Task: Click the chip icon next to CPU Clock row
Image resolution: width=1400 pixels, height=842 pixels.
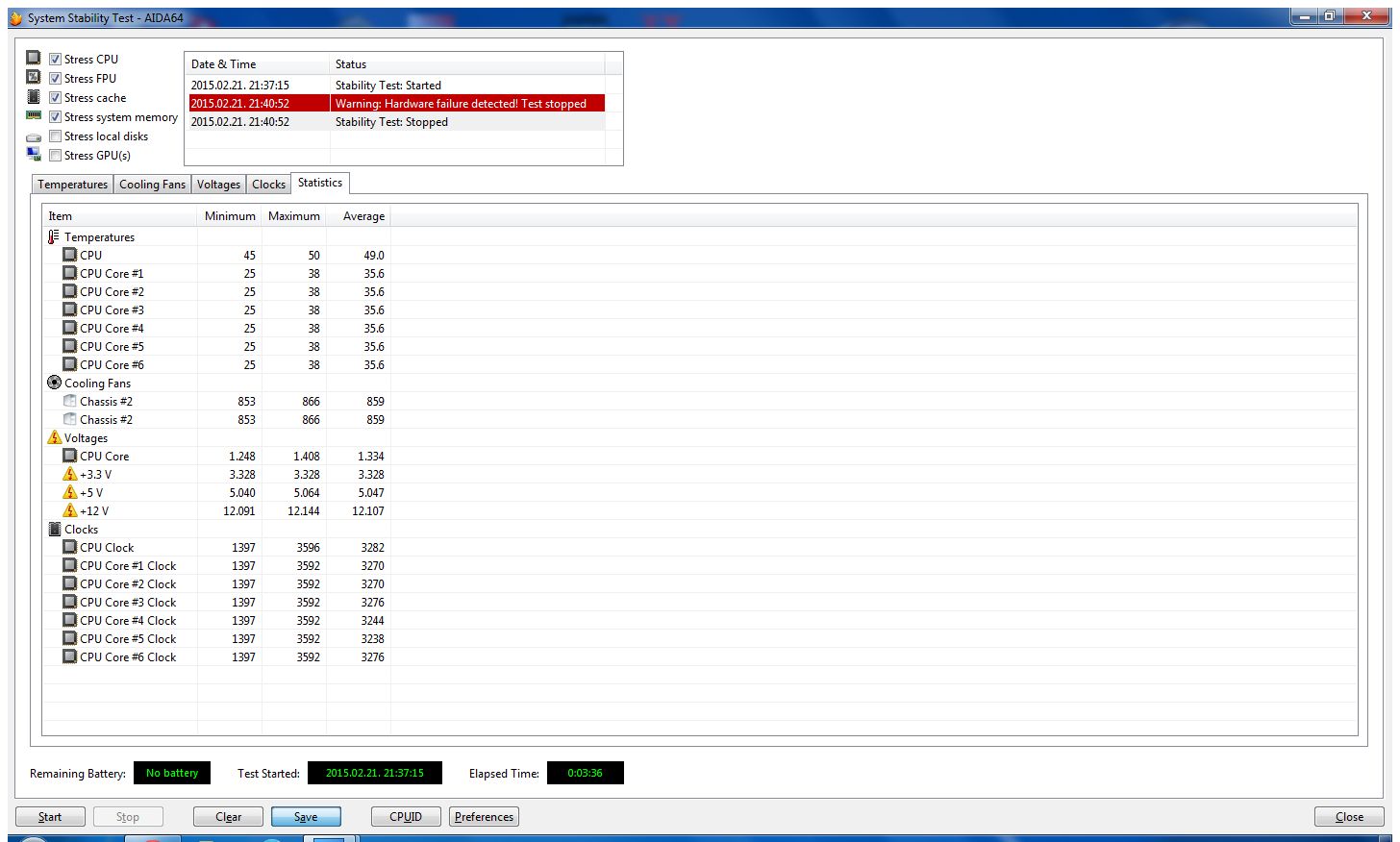Action: click(x=69, y=547)
